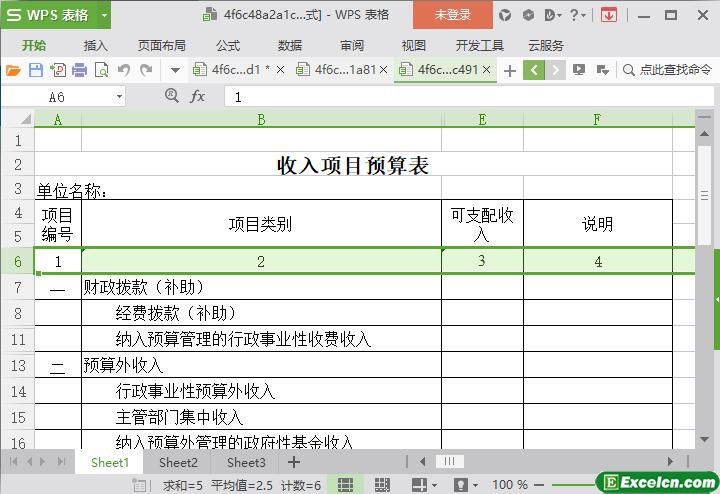The width and height of the screenshot is (720, 494).
Task: Select the Sheet2 worksheet tab
Action: coord(178,462)
